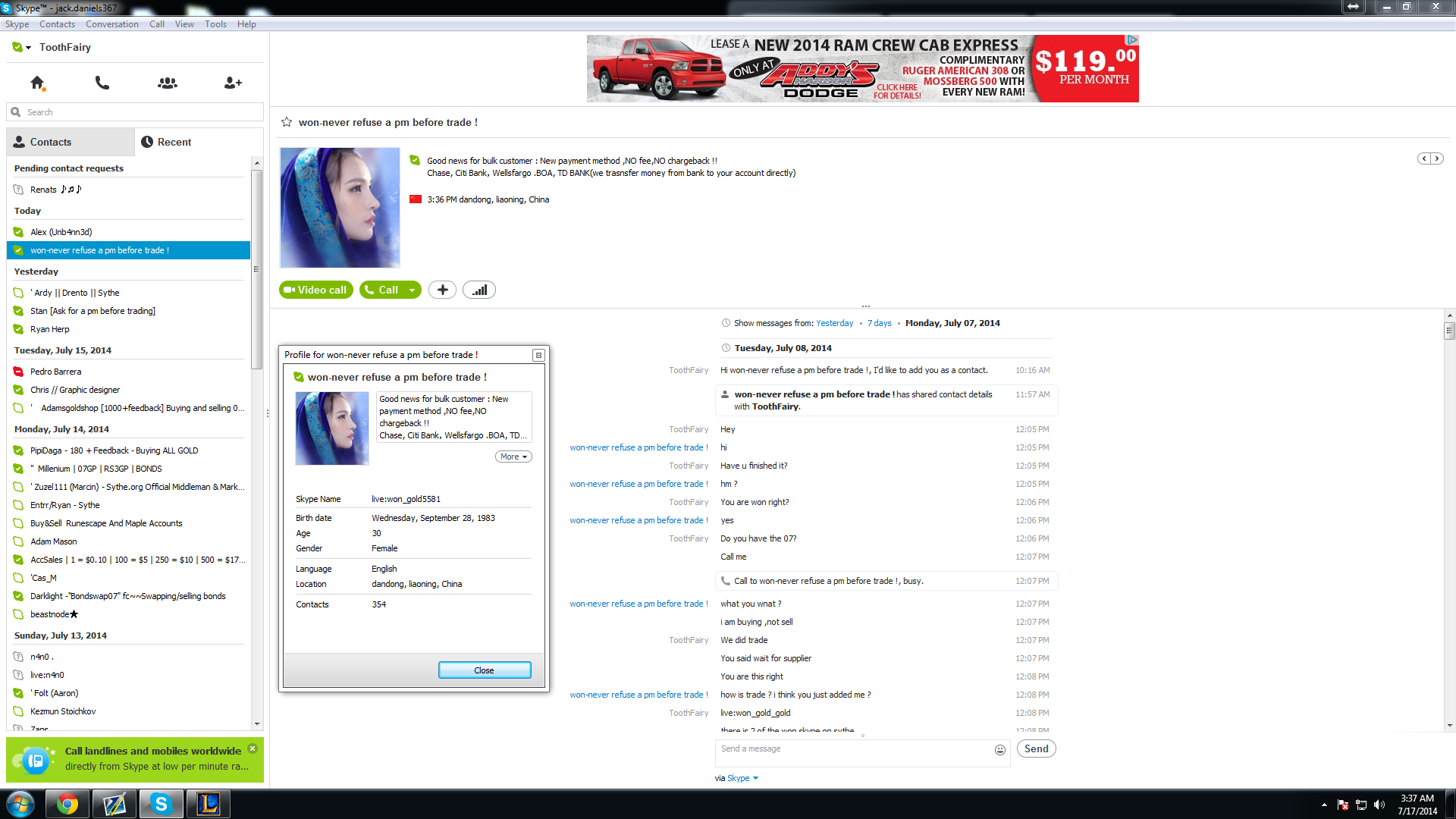Click the Home icon in sidebar
The height and width of the screenshot is (819, 1456).
37,83
